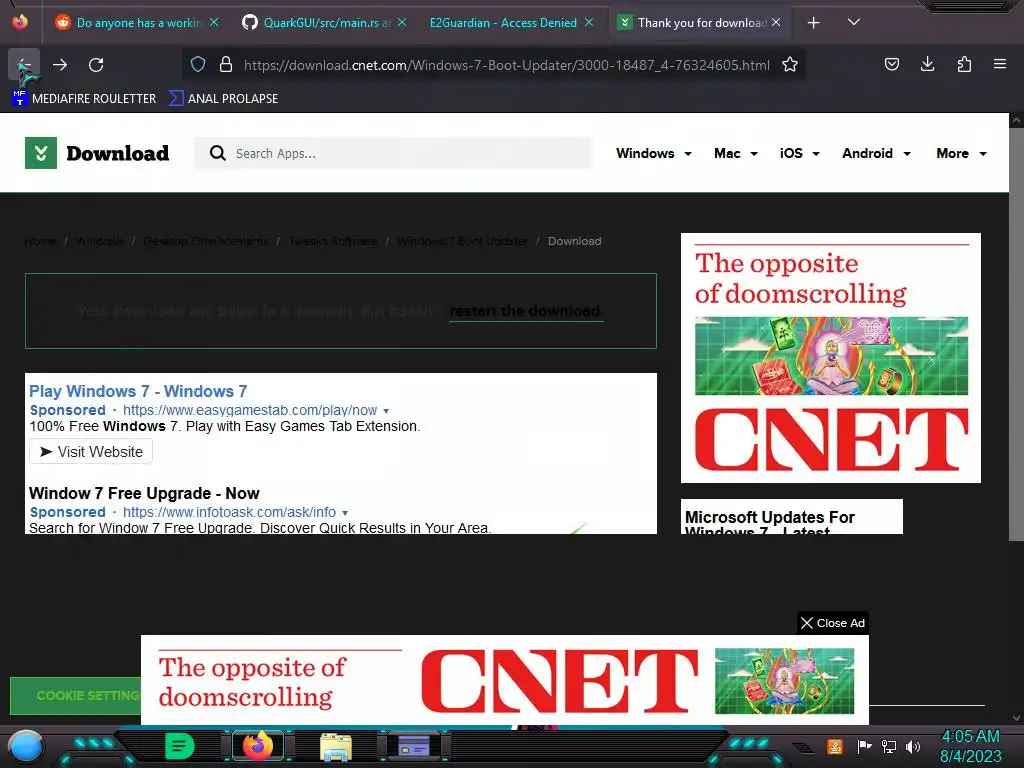Expand the Android navigation dropdown

(876, 153)
